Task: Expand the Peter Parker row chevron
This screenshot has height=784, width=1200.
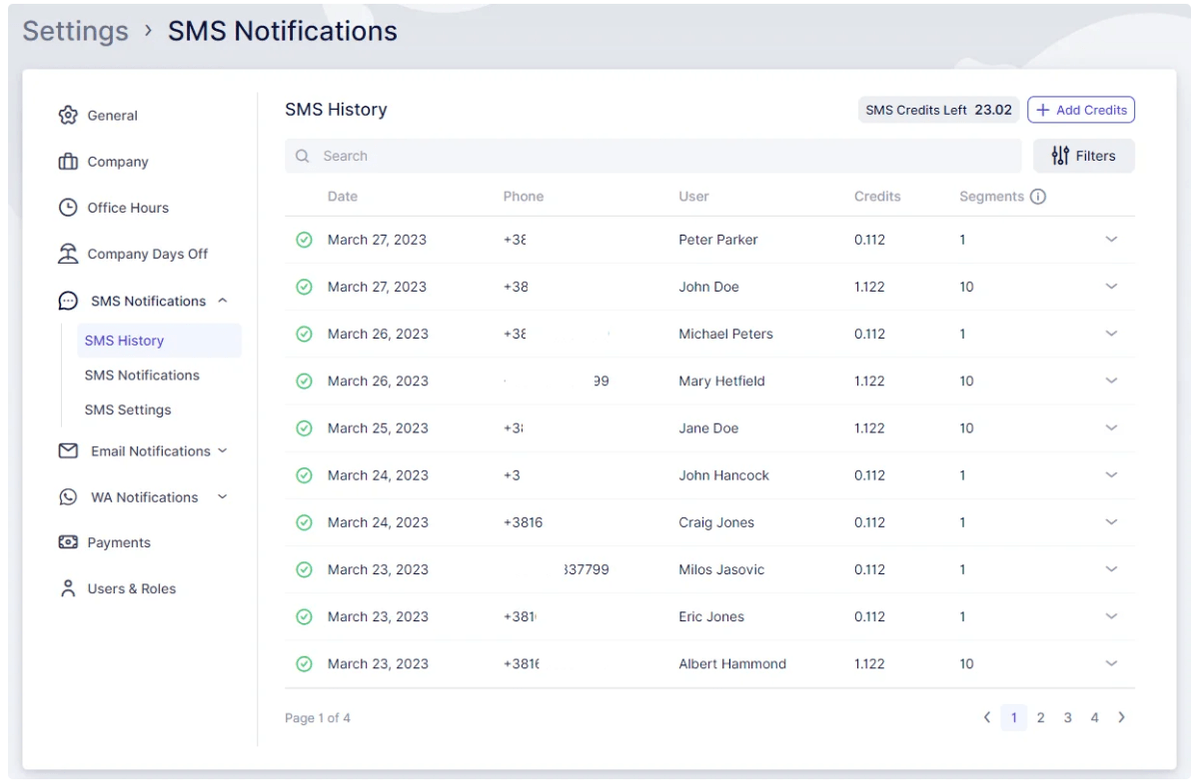Action: pyautogui.click(x=1111, y=239)
